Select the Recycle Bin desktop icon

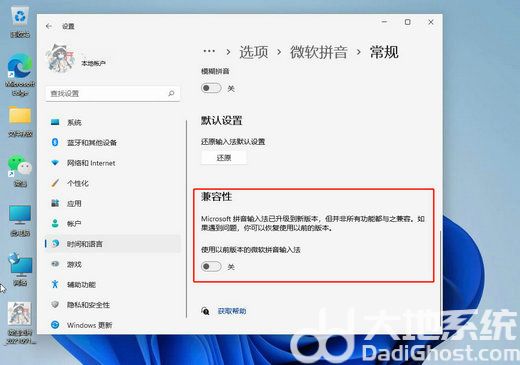pos(20,22)
